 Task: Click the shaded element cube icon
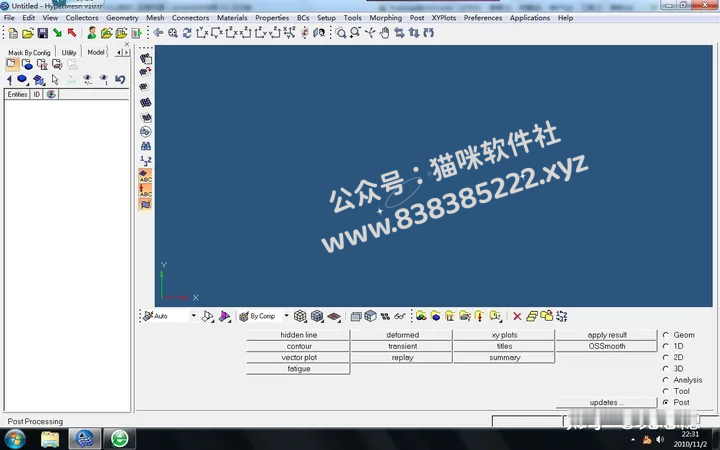coord(317,316)
